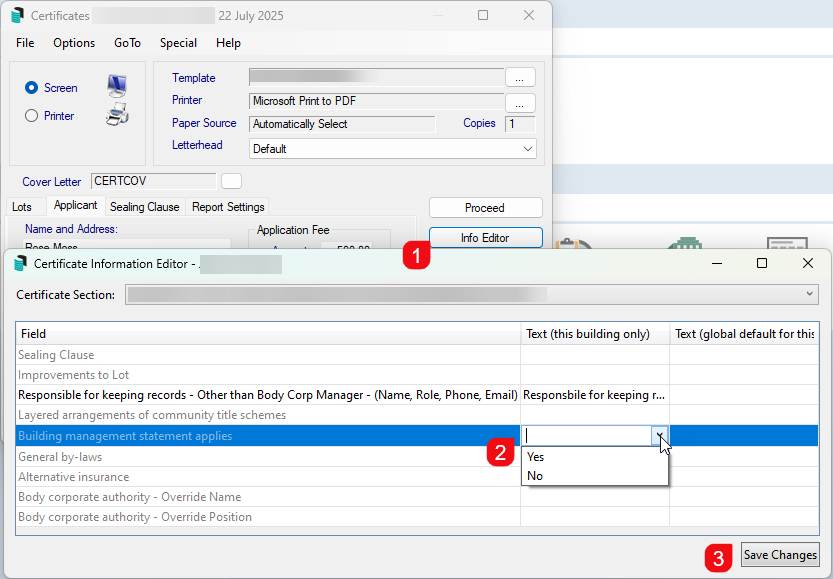Image resolution: width=833 pixels, height=579 pixels.
Task: Click the Paper Source field
Action: tap(342, 124)
